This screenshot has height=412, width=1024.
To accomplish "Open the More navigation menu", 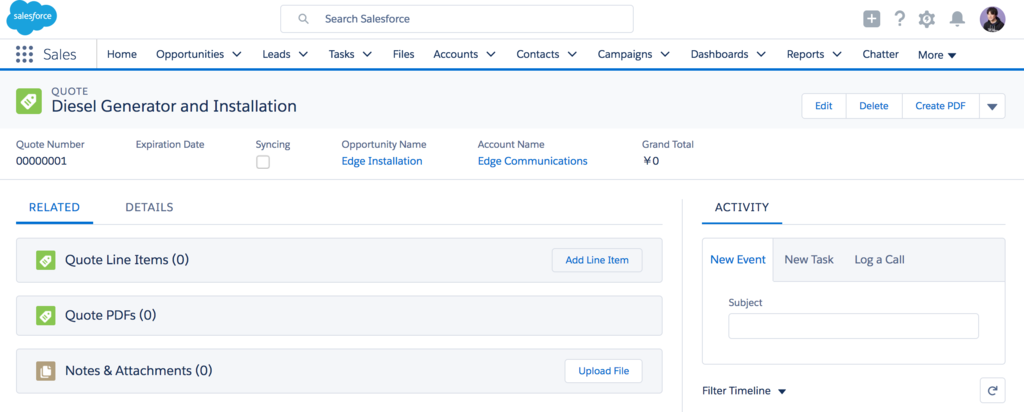I will coord(937,55).
